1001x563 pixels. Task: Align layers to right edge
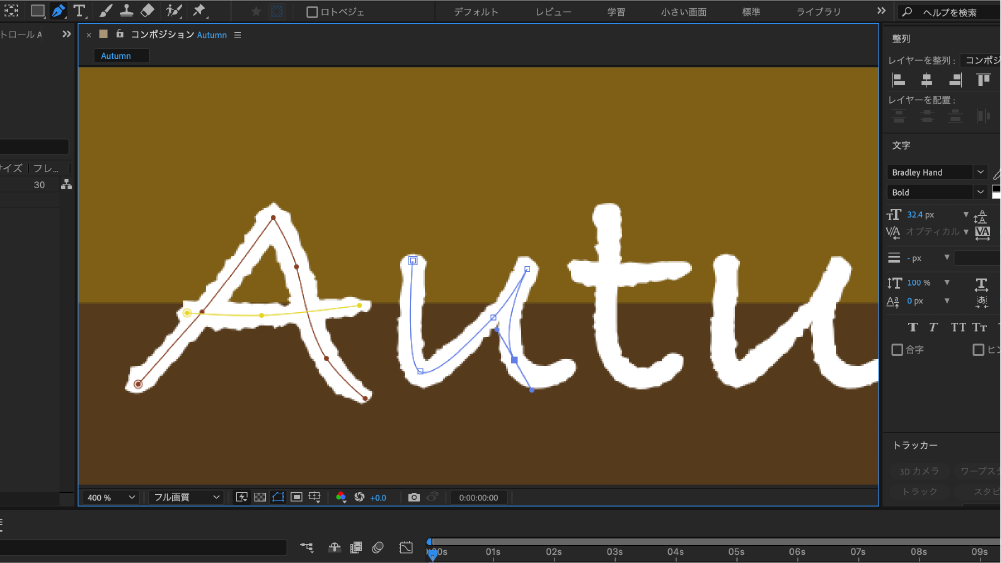(x=955, y=80)
